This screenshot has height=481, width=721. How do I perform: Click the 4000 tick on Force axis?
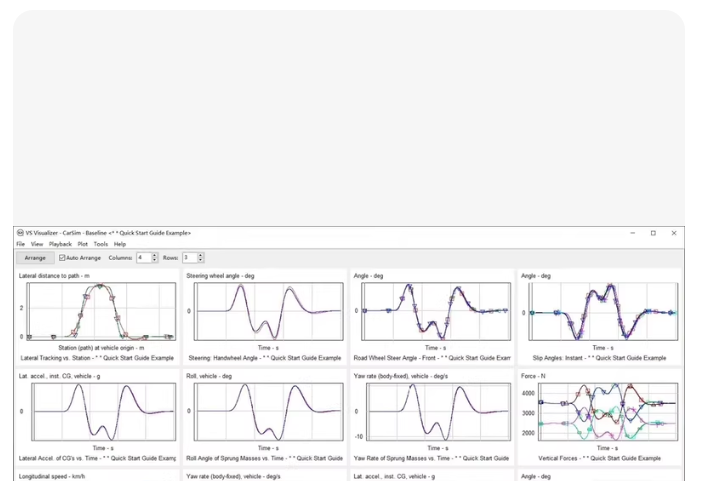(x=528, y=393)
